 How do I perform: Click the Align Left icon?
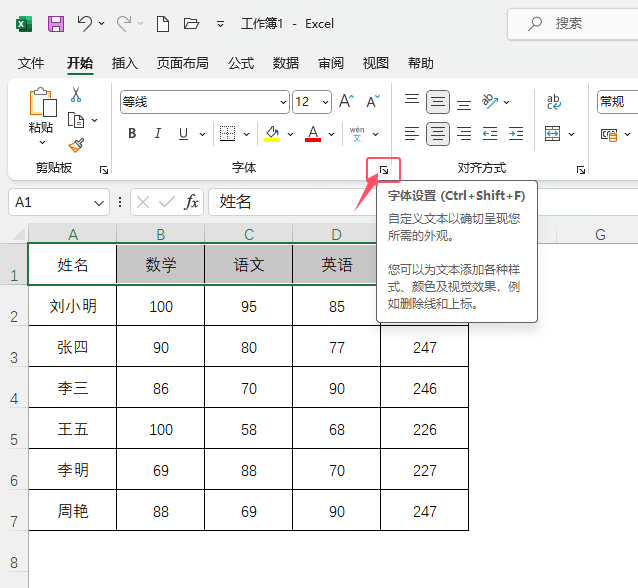pyautogui.click(x=412, y=133)
